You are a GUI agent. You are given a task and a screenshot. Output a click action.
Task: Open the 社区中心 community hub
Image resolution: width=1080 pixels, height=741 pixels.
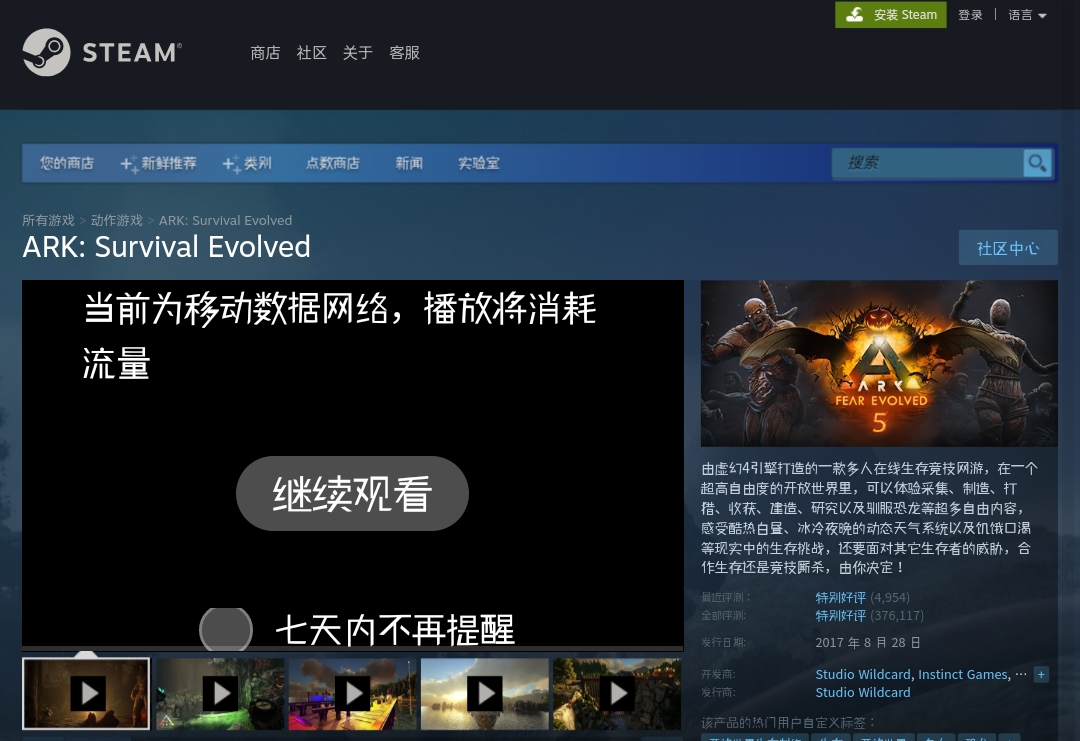click(1007, 248)
